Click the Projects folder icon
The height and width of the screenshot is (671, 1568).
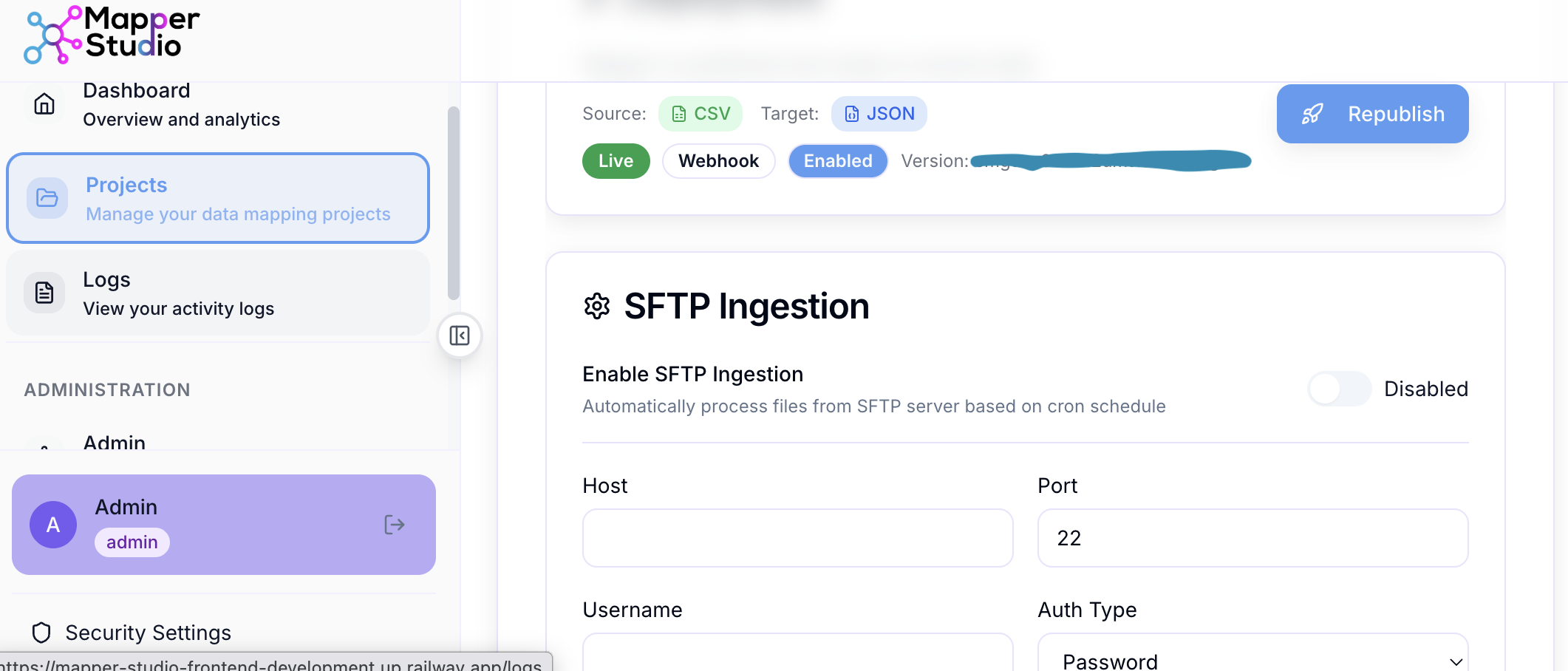pyautogui.click(x=47, y=197)
